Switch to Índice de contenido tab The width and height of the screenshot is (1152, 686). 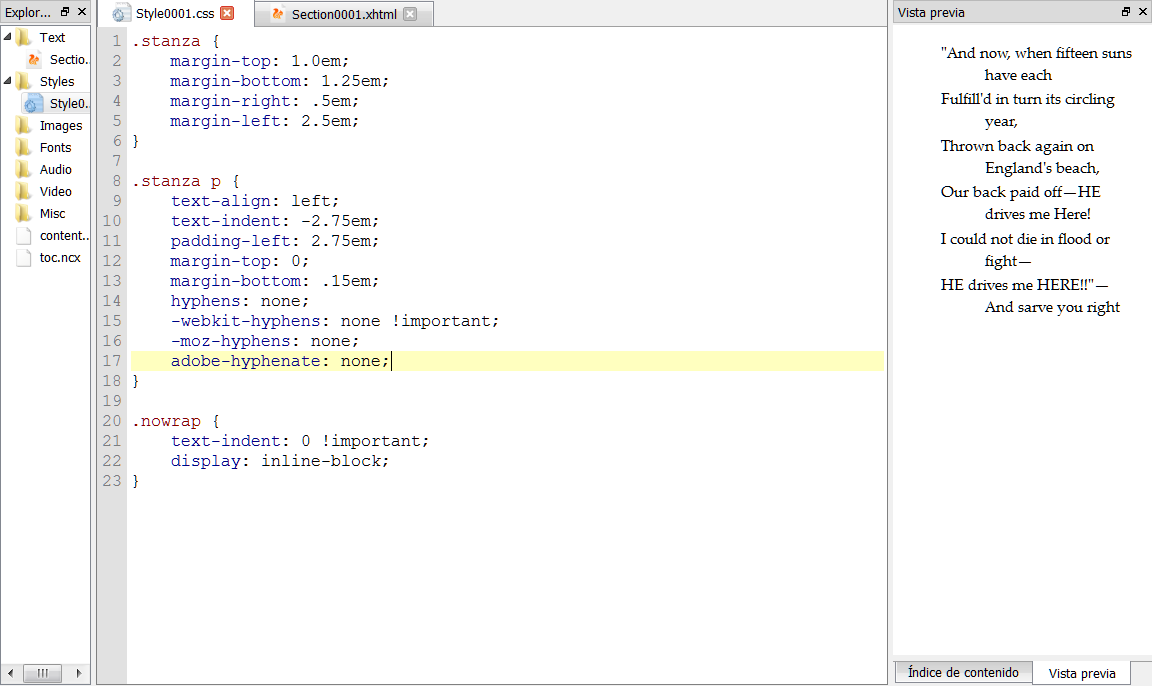click(963, 673)
